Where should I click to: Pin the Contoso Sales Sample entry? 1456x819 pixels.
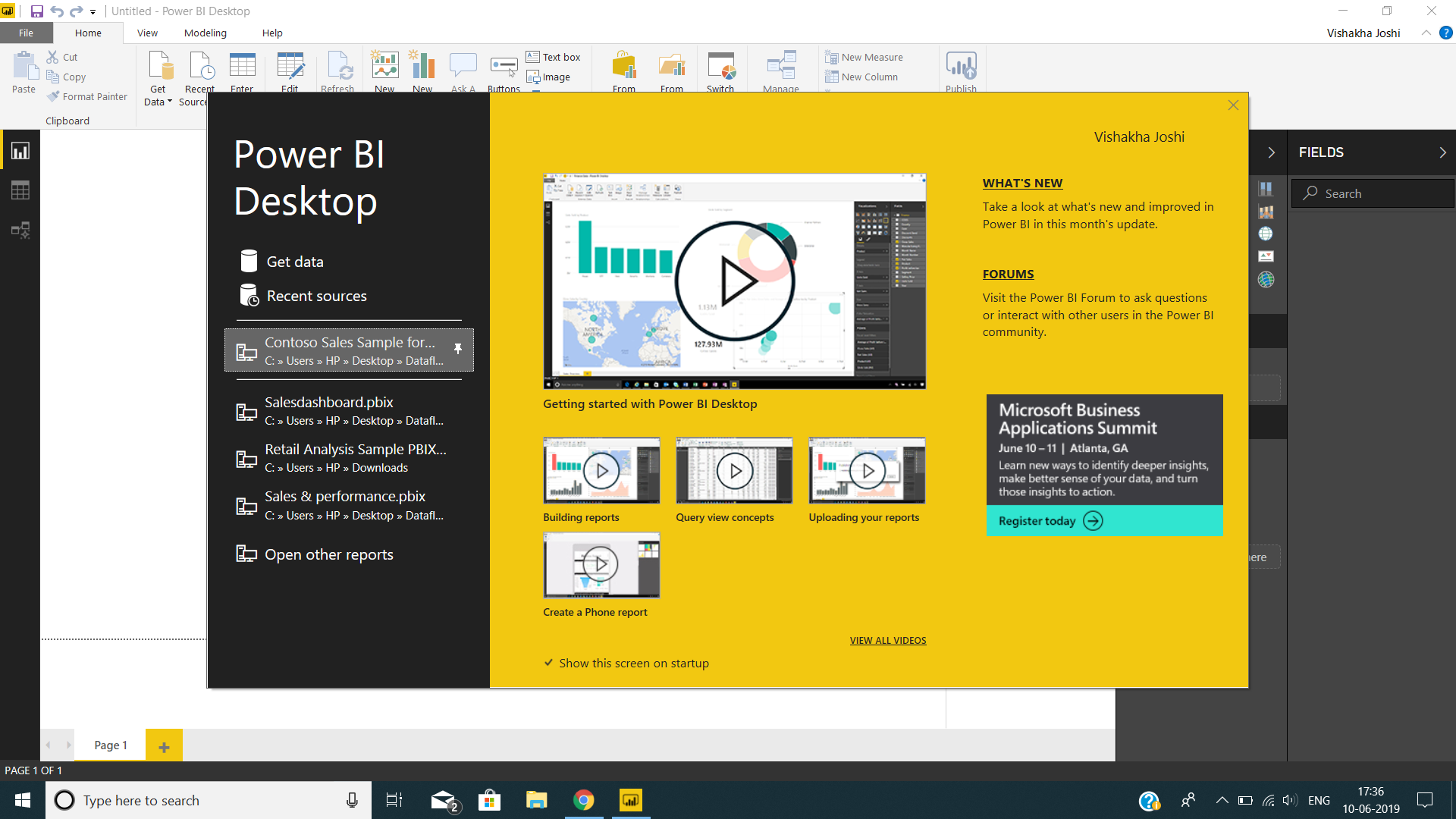[x=458, y=349]
